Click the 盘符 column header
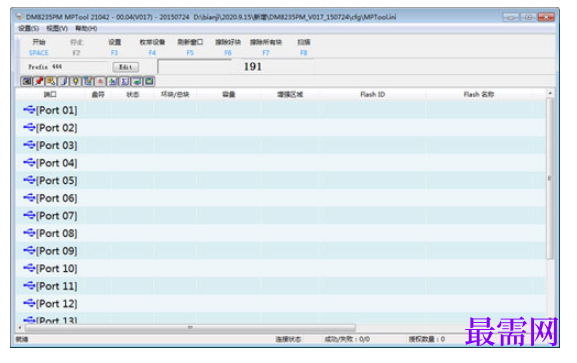Screen dimensions: 577x363 click(98, 95)
